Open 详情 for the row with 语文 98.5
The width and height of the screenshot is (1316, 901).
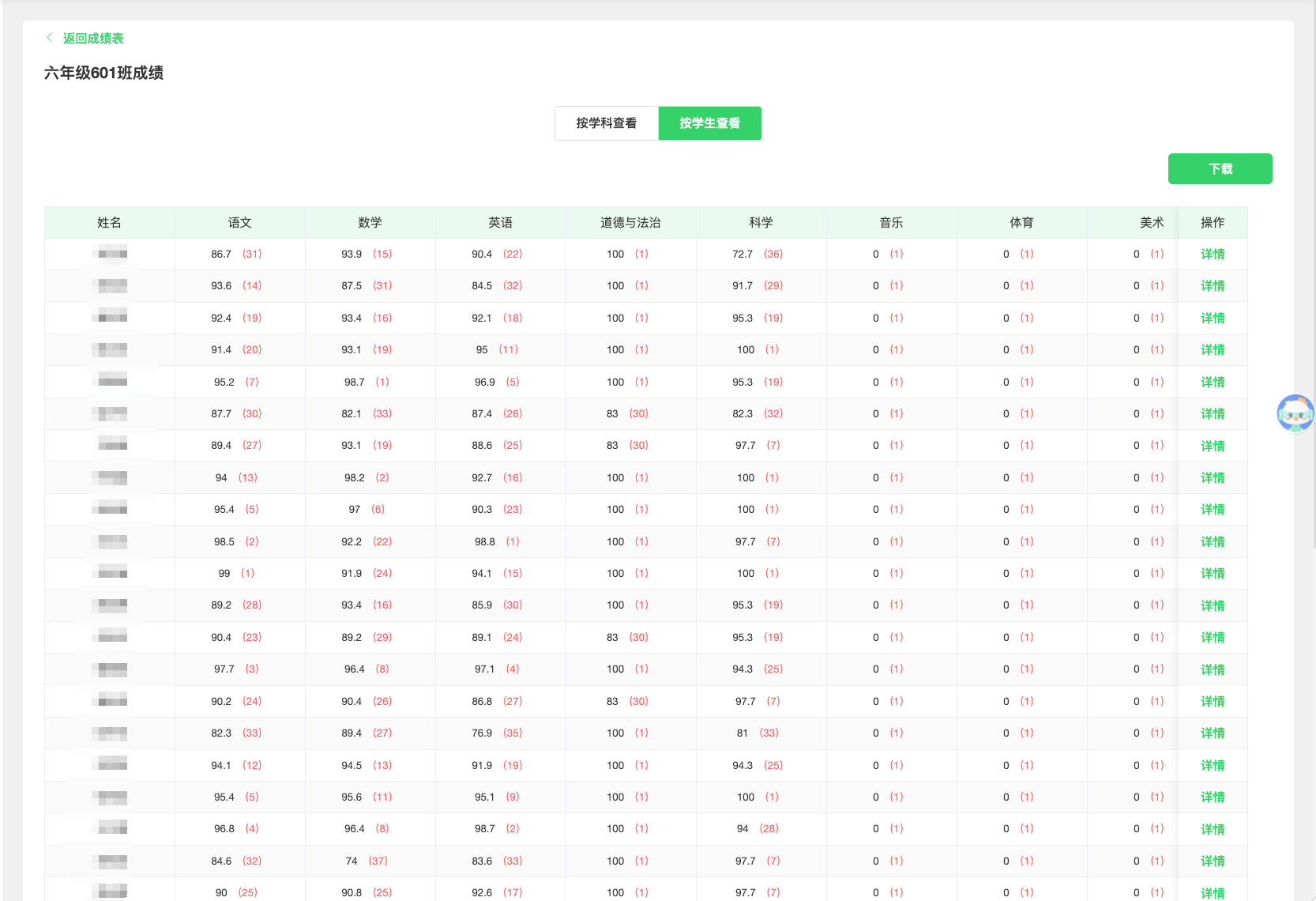[1213, 541]
